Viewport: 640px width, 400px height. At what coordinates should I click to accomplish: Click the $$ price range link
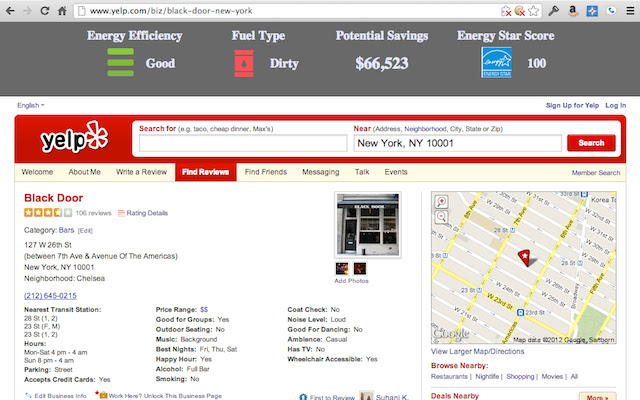click(x=204, y=310)
